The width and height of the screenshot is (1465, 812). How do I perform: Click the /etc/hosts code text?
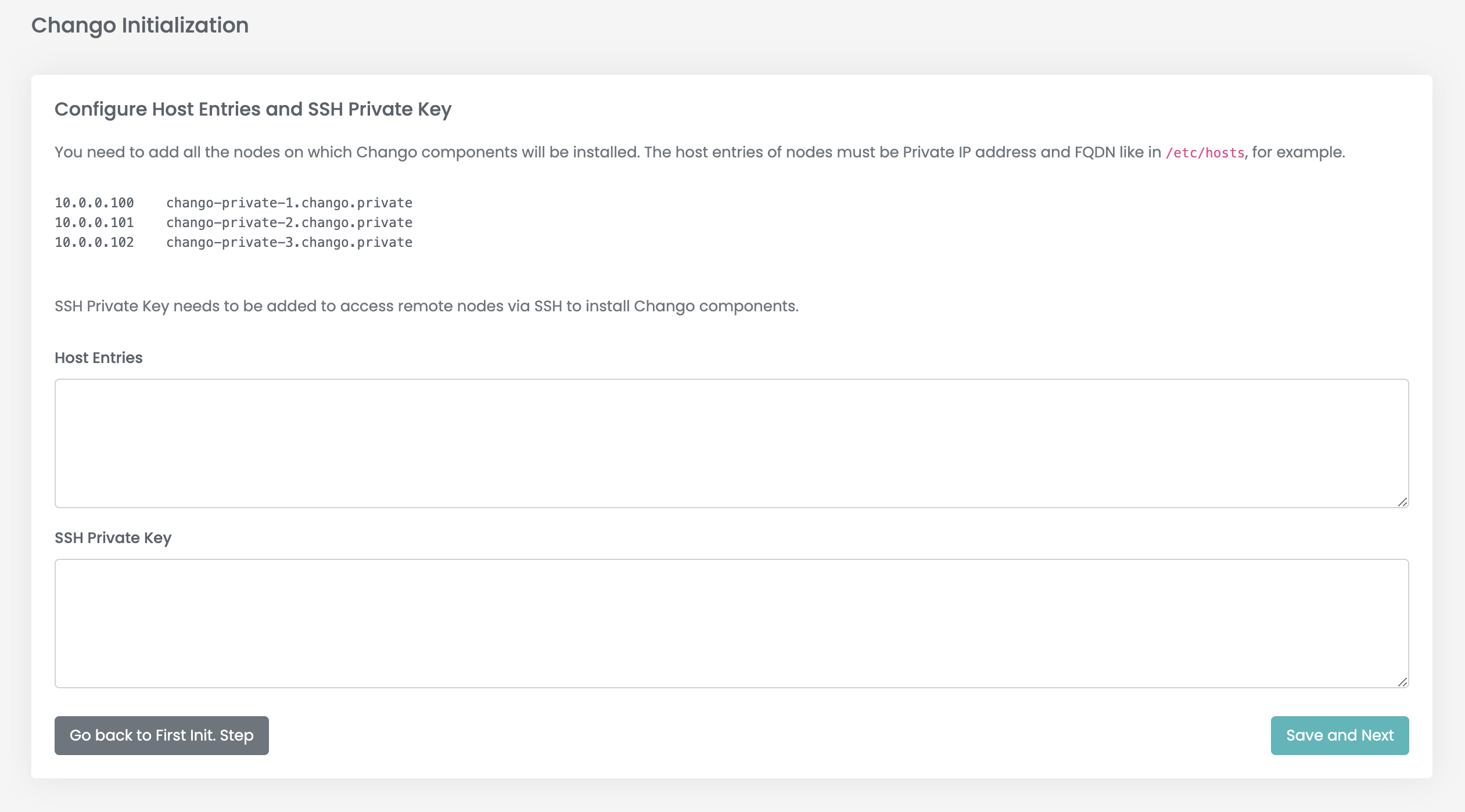click(x=1205, y=153)
